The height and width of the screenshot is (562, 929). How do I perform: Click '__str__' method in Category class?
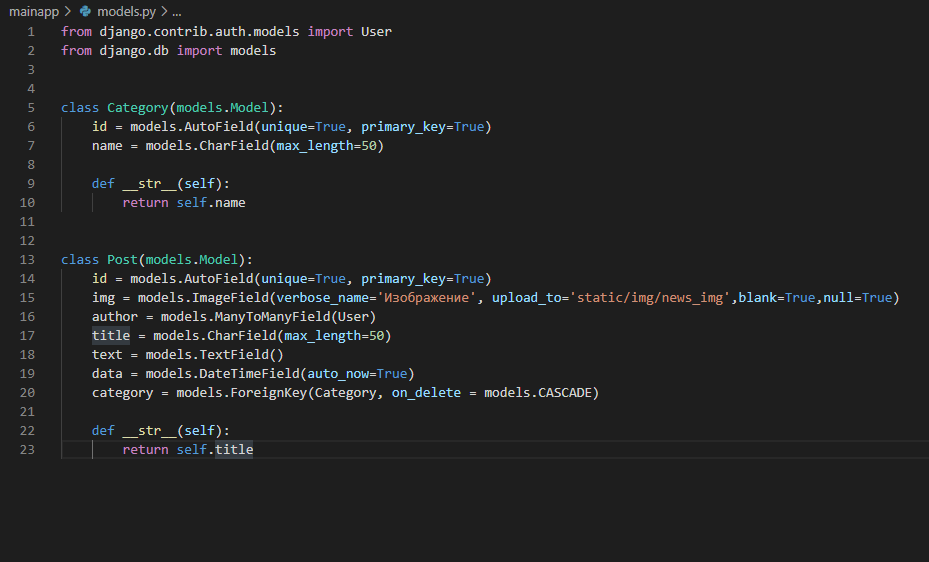pos(149,184)
